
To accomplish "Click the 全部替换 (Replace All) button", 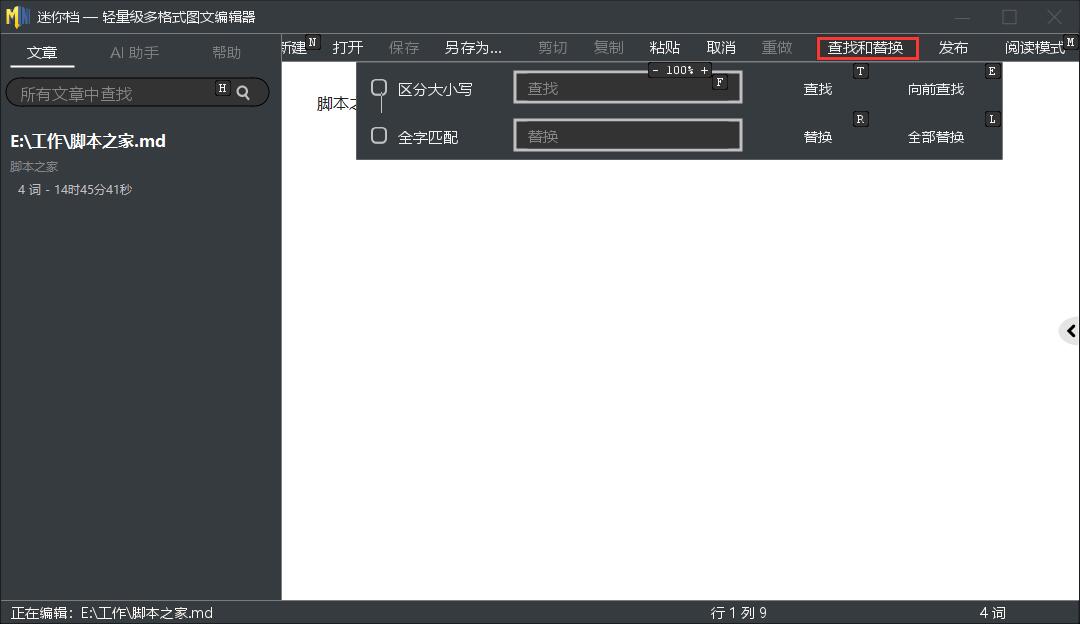I will point(935,136).
